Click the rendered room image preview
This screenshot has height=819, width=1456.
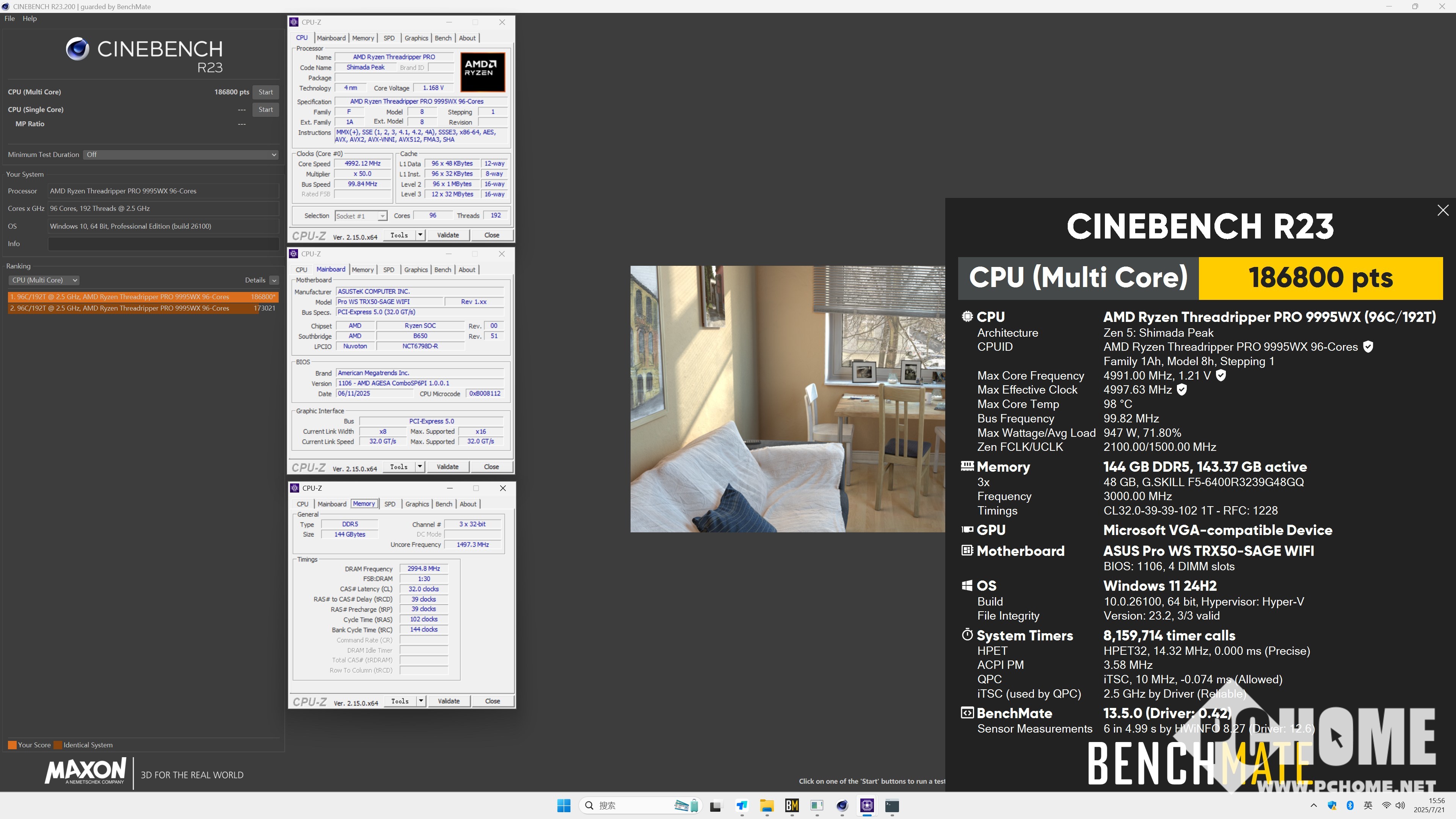pos(788,399)
